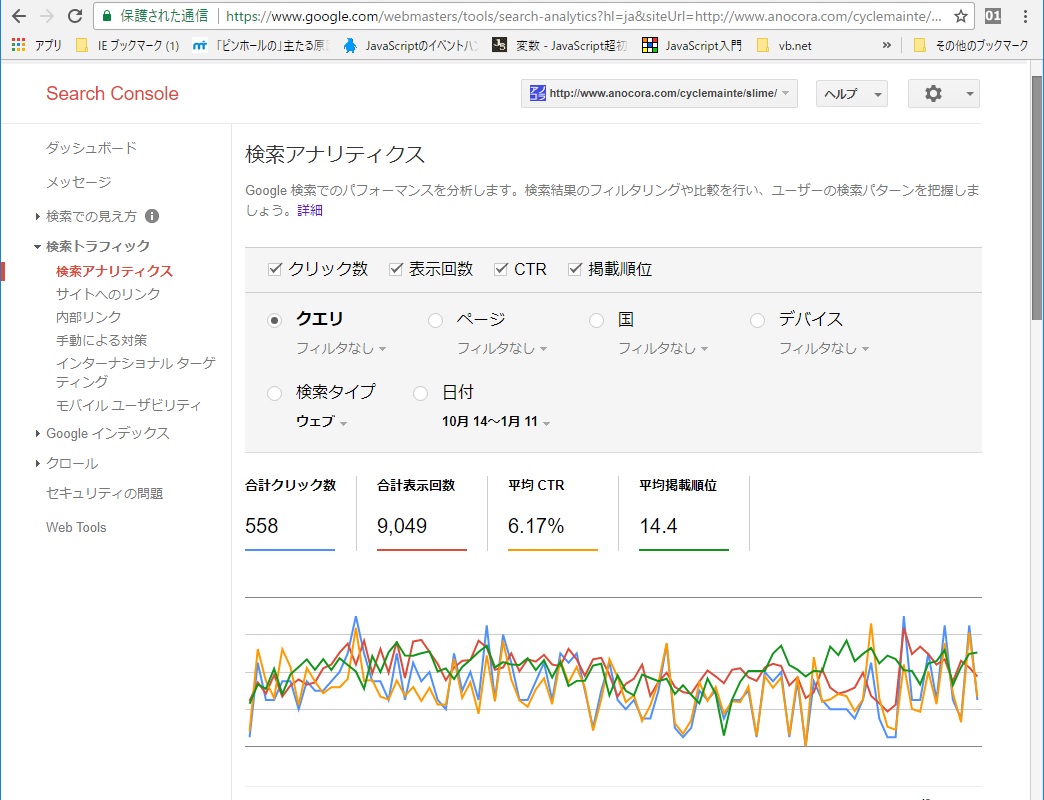1044x800 pixels.
Task: Open the アプリ apps grid shortcut
Action: [37, 45]
